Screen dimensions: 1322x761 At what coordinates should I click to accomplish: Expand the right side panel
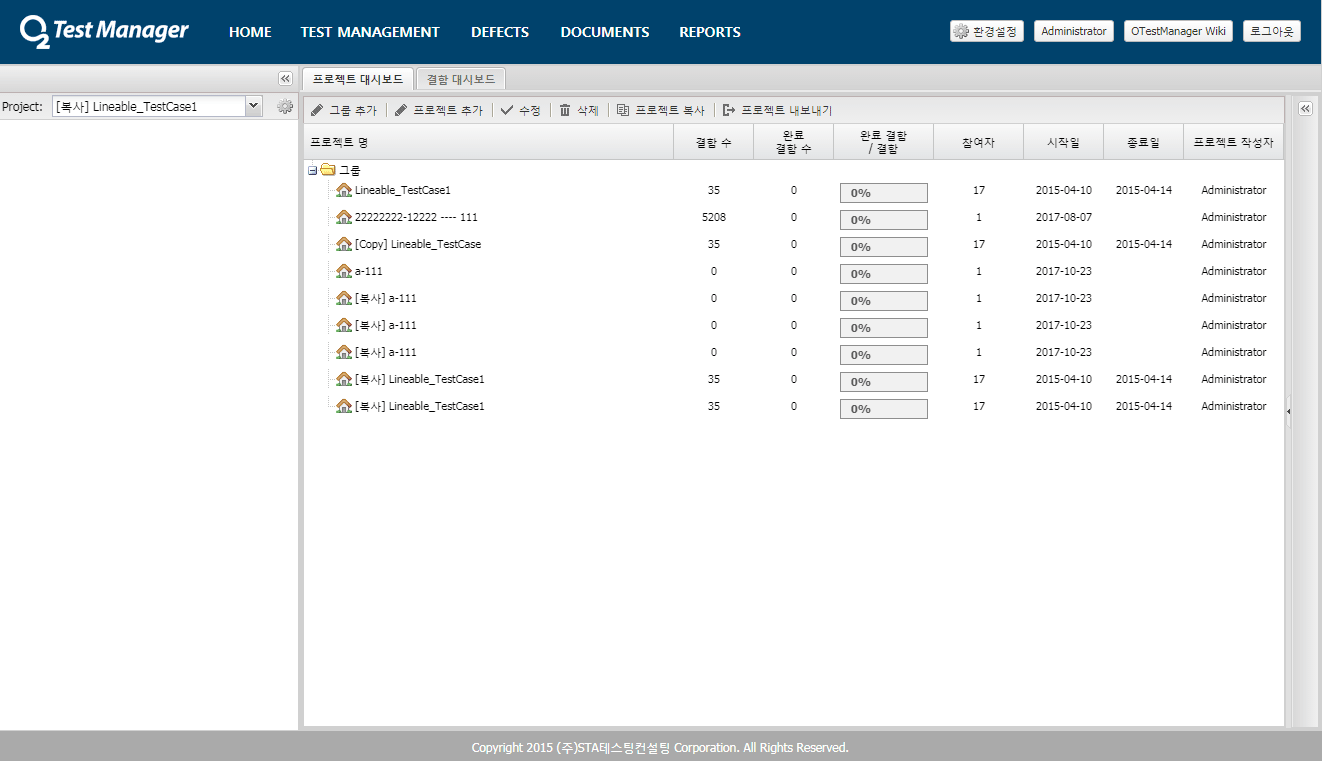coord(1305,109)
